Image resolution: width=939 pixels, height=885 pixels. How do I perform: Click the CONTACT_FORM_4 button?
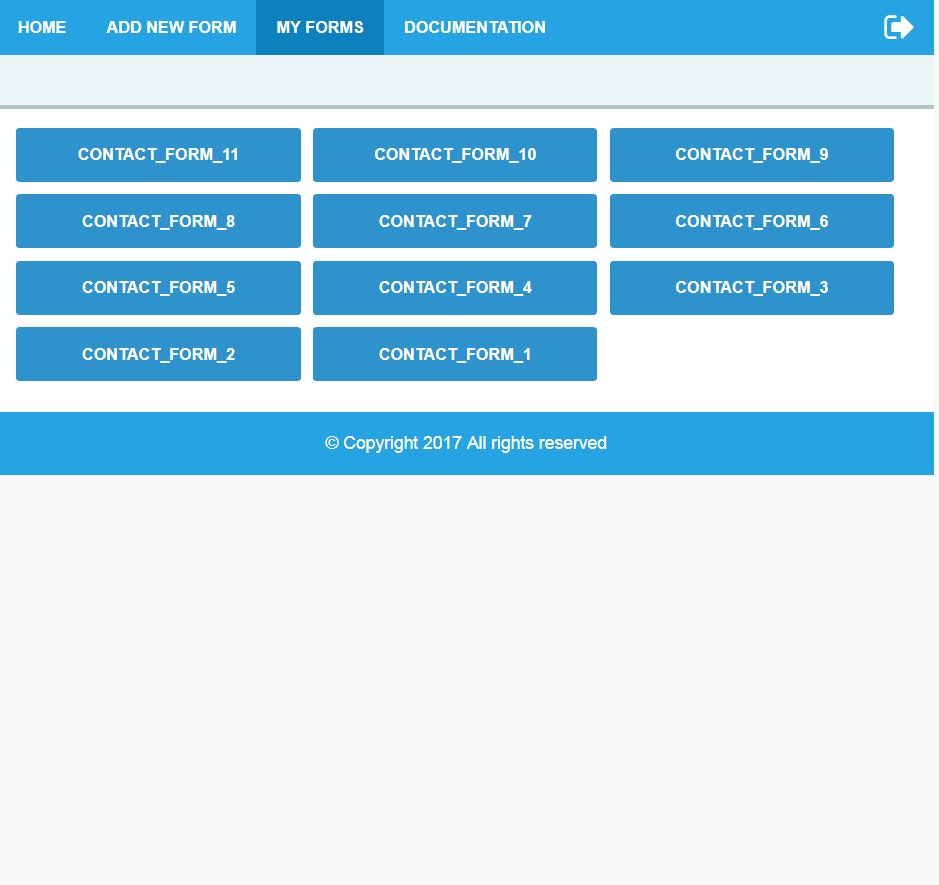point(455,287)
